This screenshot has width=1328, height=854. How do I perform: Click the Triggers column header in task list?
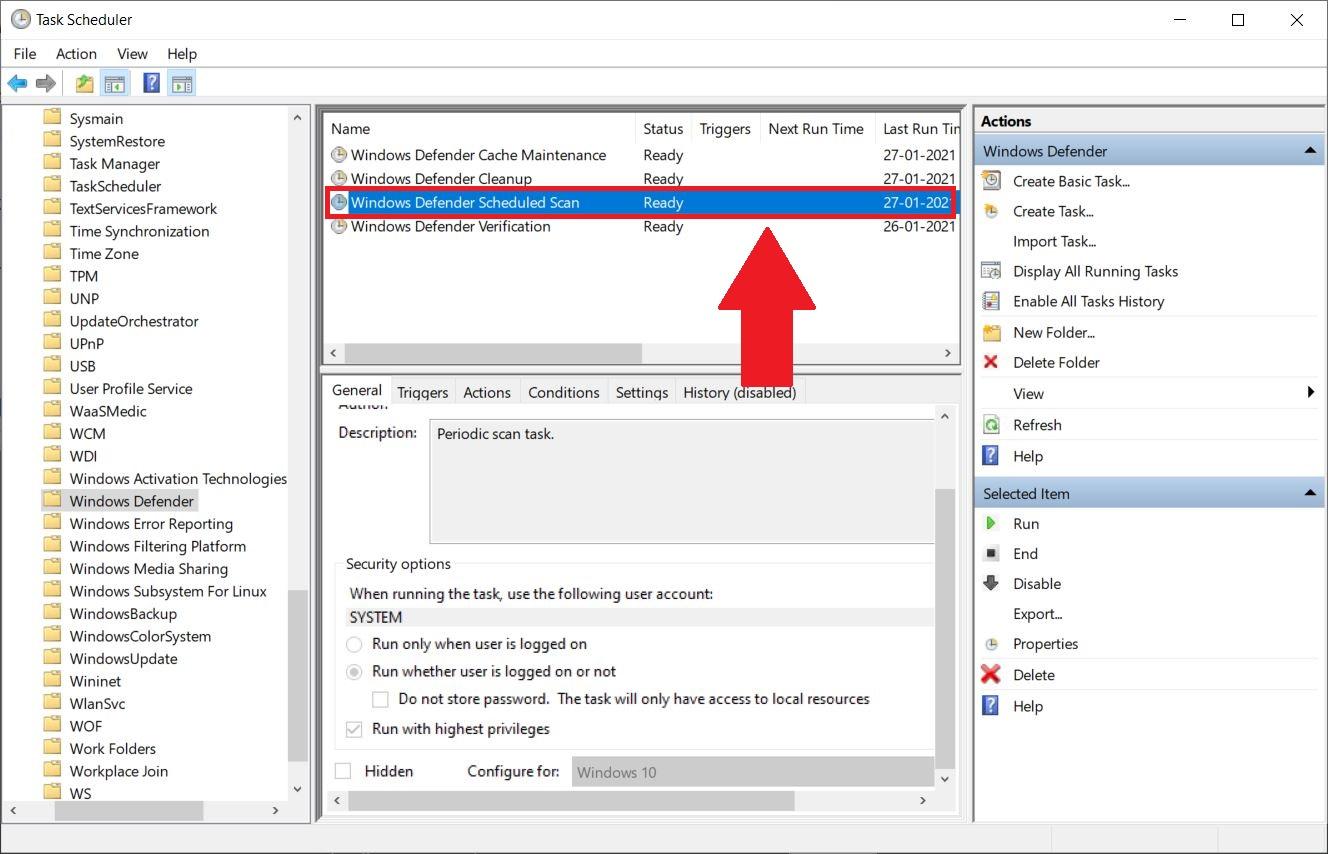[x=725, y=129]
